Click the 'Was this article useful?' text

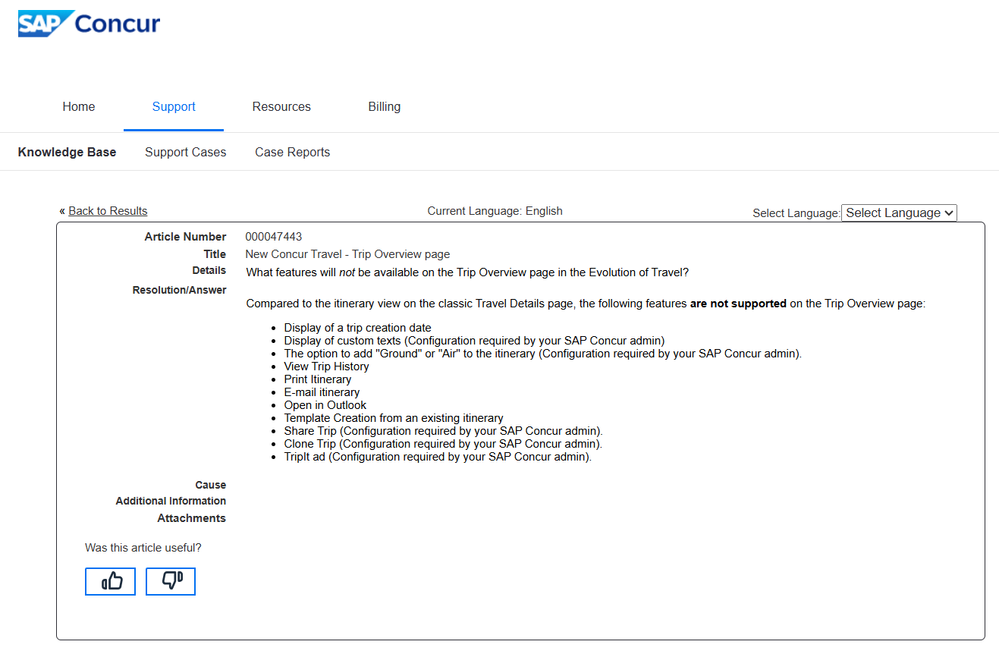coord(143,547)
